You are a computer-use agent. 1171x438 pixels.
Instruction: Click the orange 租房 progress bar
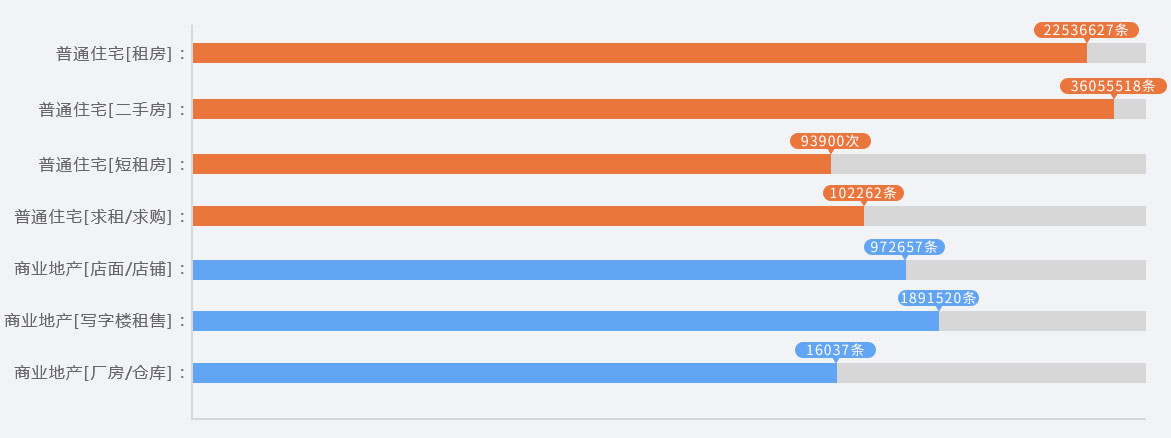pyautogui.click(x=639, y=53)
